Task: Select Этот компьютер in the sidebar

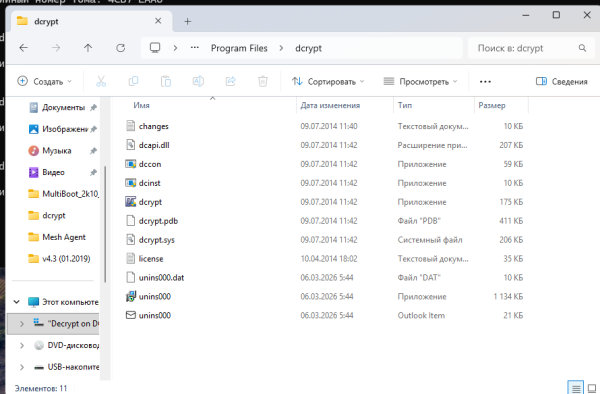Action: click(x=63, y=302)
